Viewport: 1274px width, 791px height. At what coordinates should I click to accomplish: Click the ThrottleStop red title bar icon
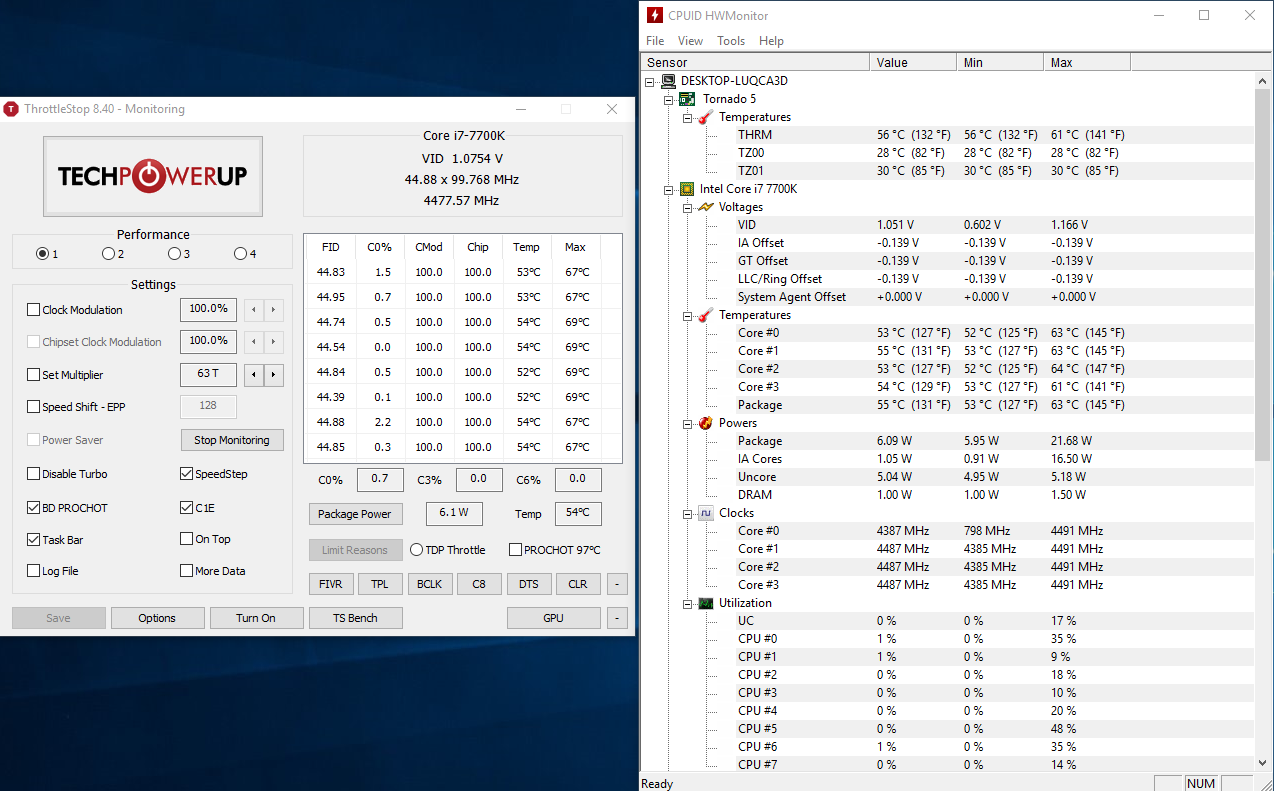11,109
